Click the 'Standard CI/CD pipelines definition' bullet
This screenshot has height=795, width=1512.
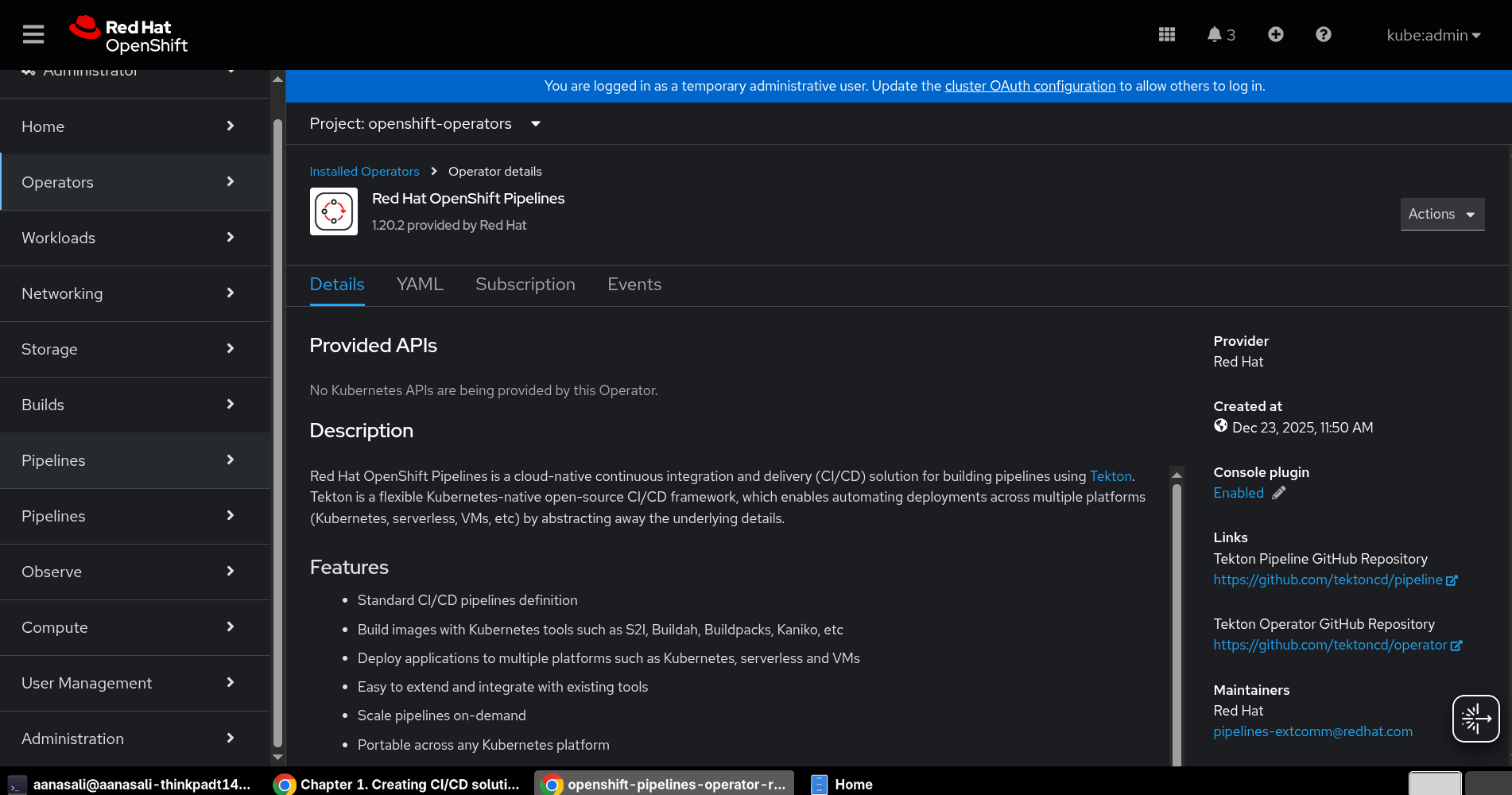467,600
